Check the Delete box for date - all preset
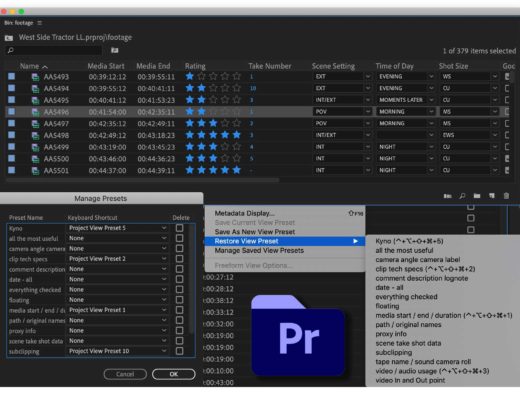The height and width of the screenshot is (400, 520). click(x=179, y=279)
